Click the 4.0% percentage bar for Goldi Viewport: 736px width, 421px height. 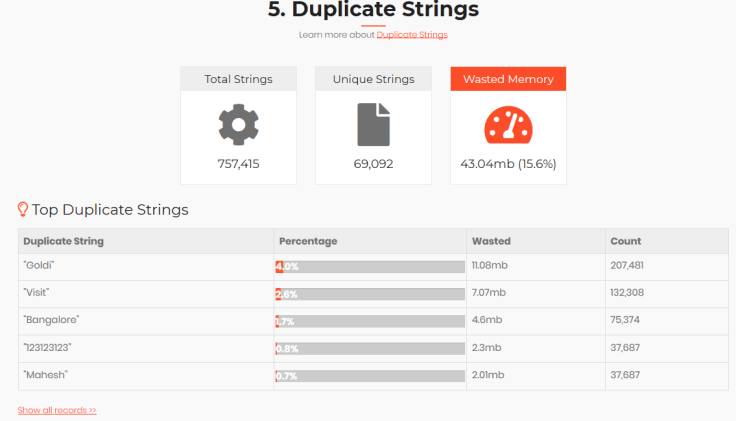tap(370, 267)
